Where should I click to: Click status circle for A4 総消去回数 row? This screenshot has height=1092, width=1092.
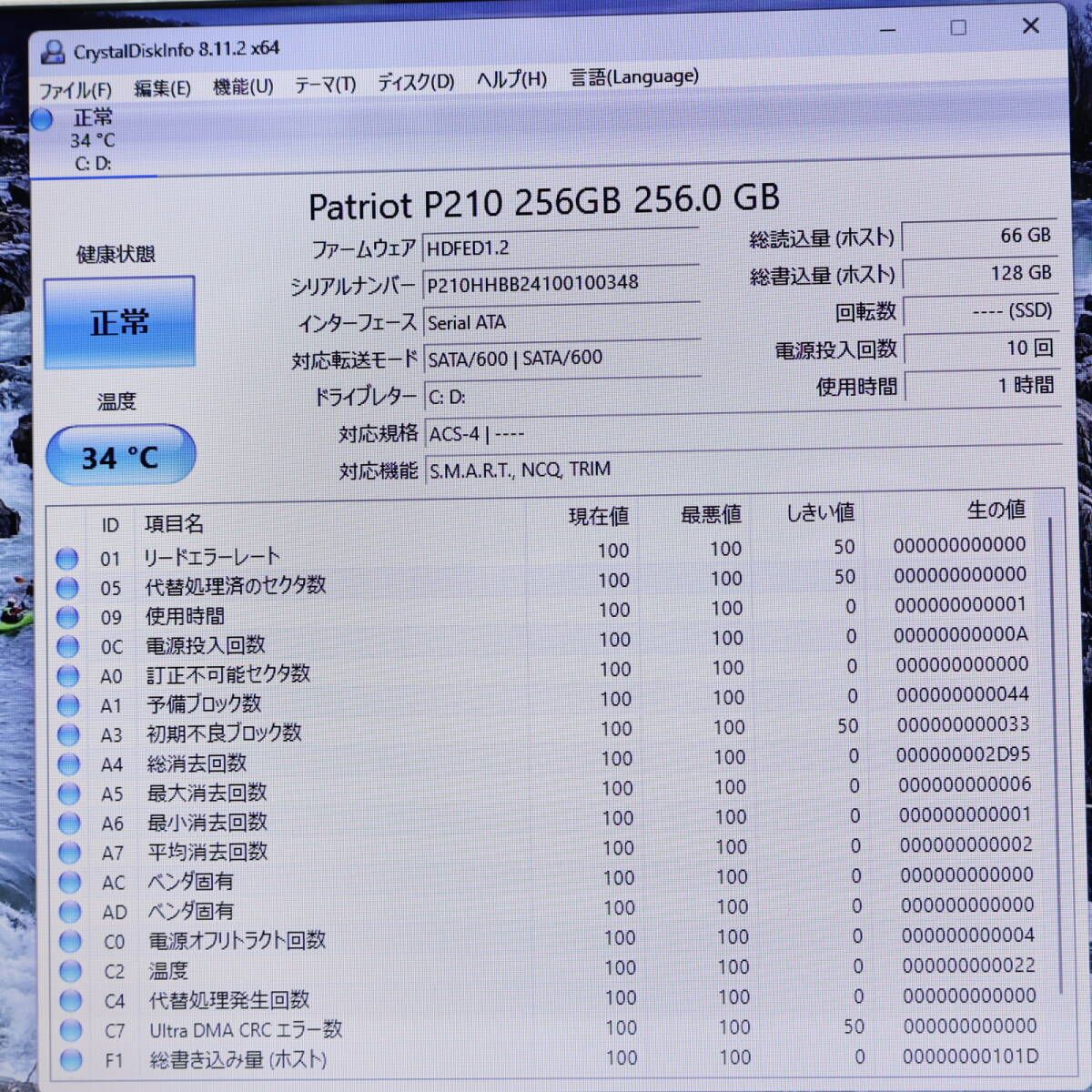[x=68, y=763]
